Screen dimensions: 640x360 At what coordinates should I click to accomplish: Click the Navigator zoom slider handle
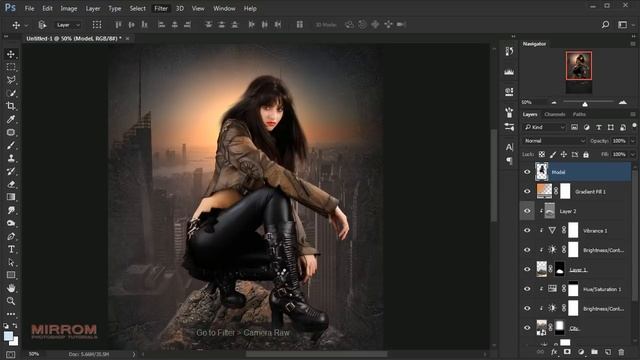(x=585, y=104)
